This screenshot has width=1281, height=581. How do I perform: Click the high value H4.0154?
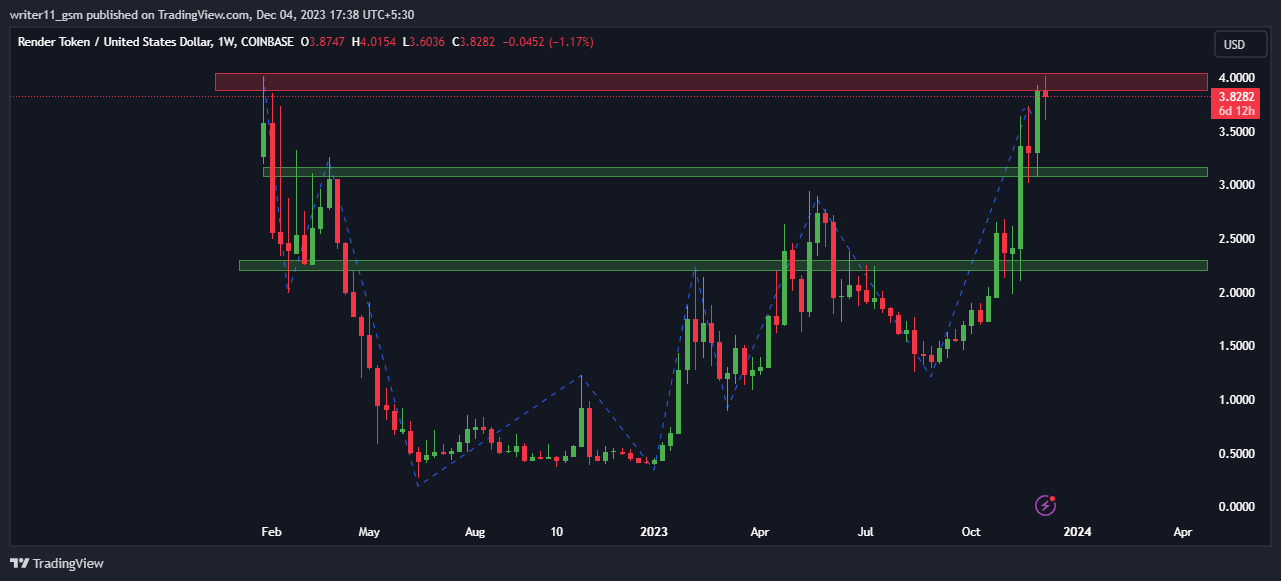click(x=376, y=42)
